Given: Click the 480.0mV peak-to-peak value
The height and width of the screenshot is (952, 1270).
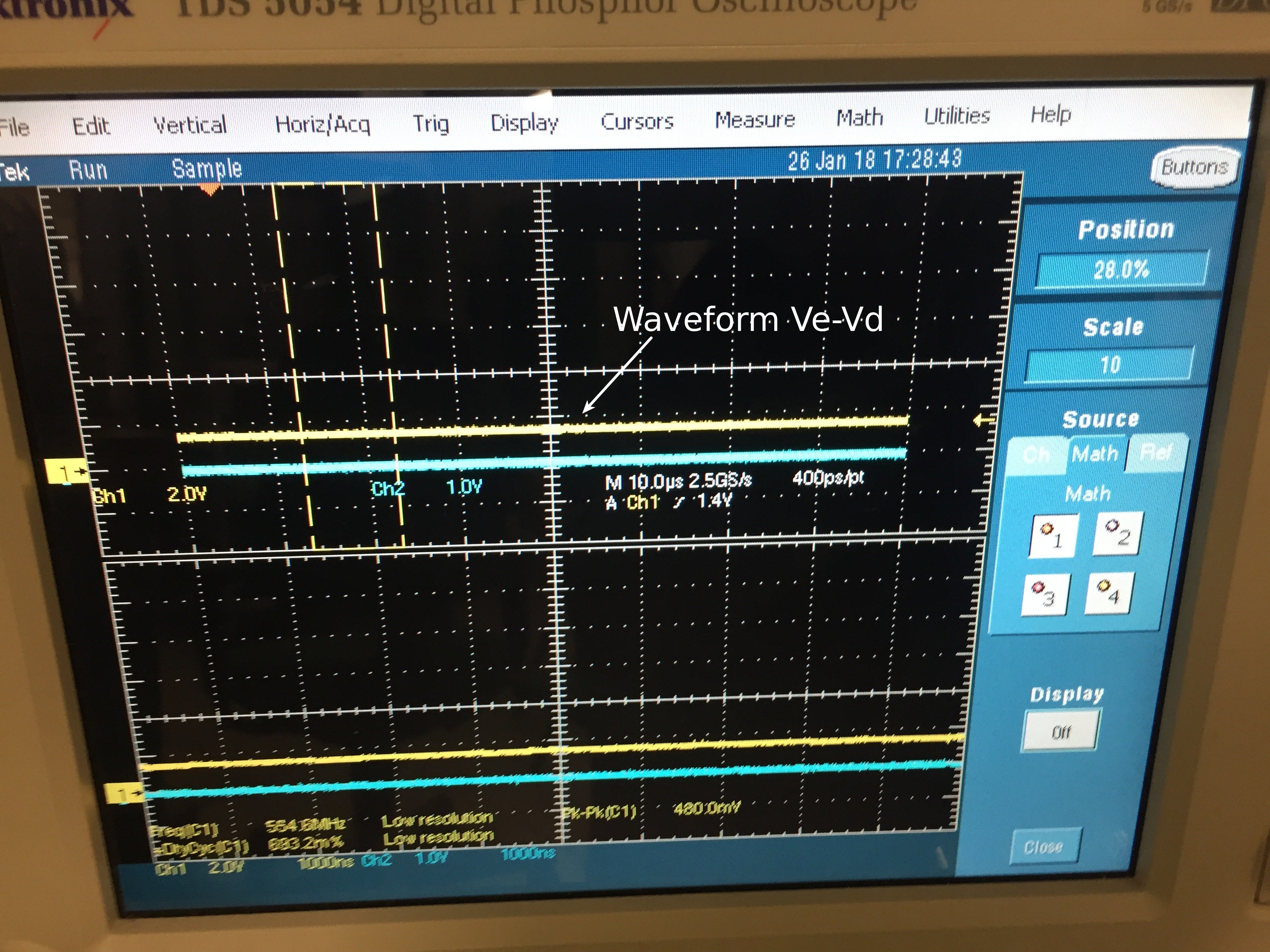Looking at the screenshot, I should pyautogui.click(x=707, y=809).
